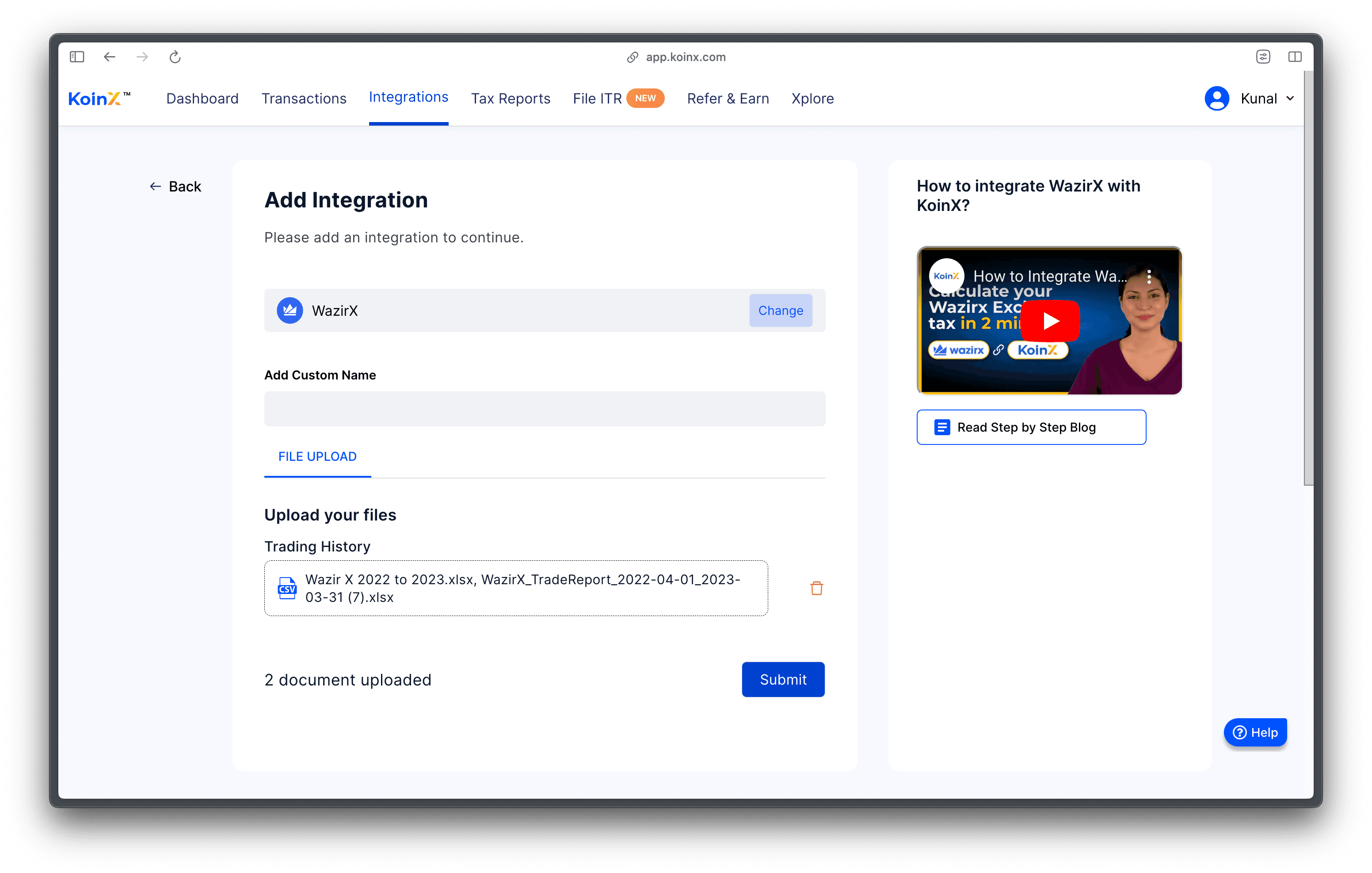1372x873 pixels.
Task: Go to Refer & Earn
Action: pyautogui.click(x=728, y=99)
